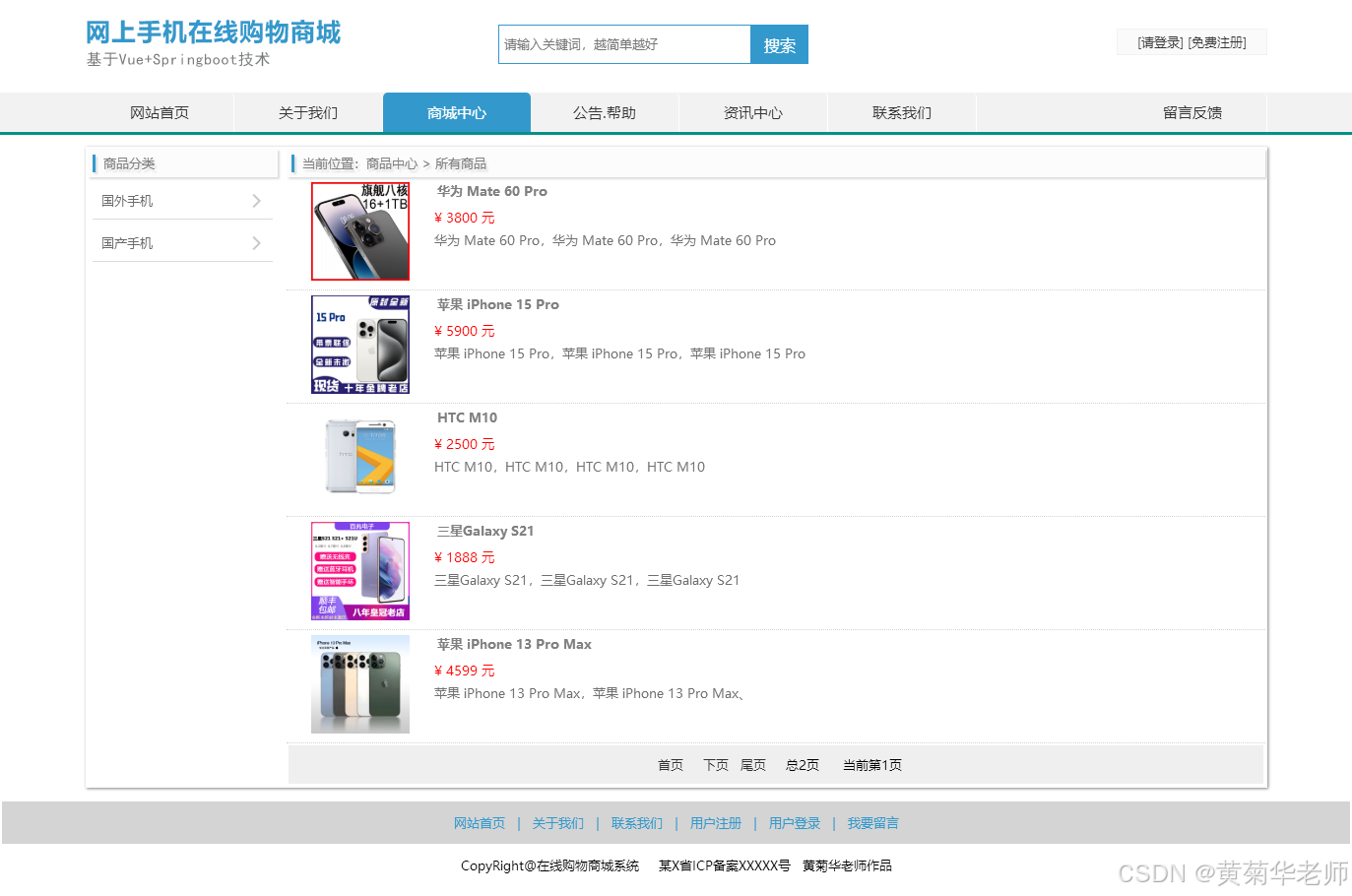Click the ¥ 3800 元 price
1352x896 pixels.
click(465, 218)
